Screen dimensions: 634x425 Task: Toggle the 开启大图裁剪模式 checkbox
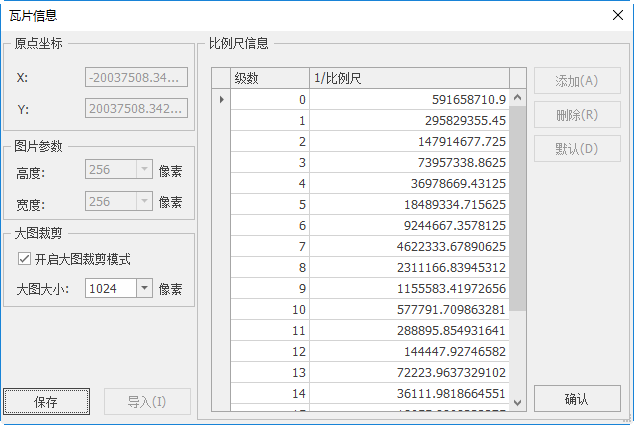24,259
